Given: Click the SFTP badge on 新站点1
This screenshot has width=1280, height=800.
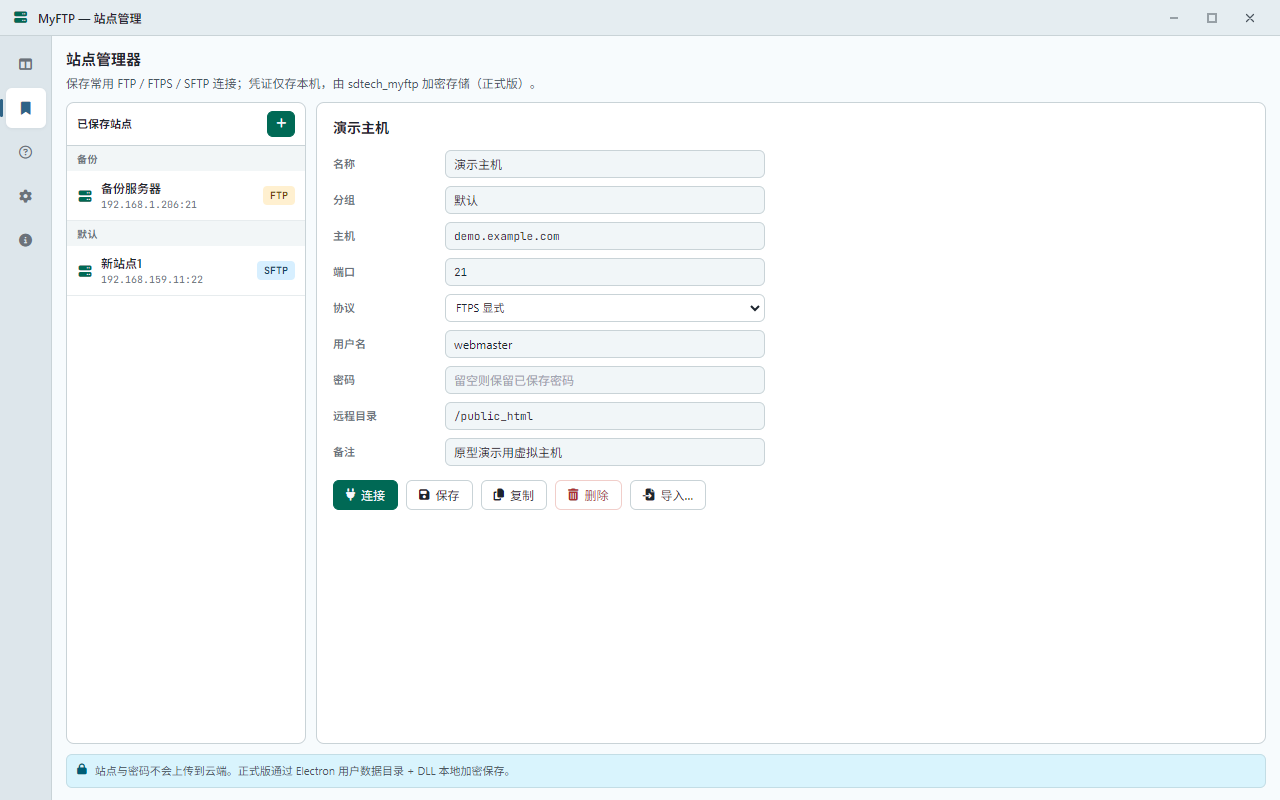Looking at the screenshot, I should (x=276, y=271).
